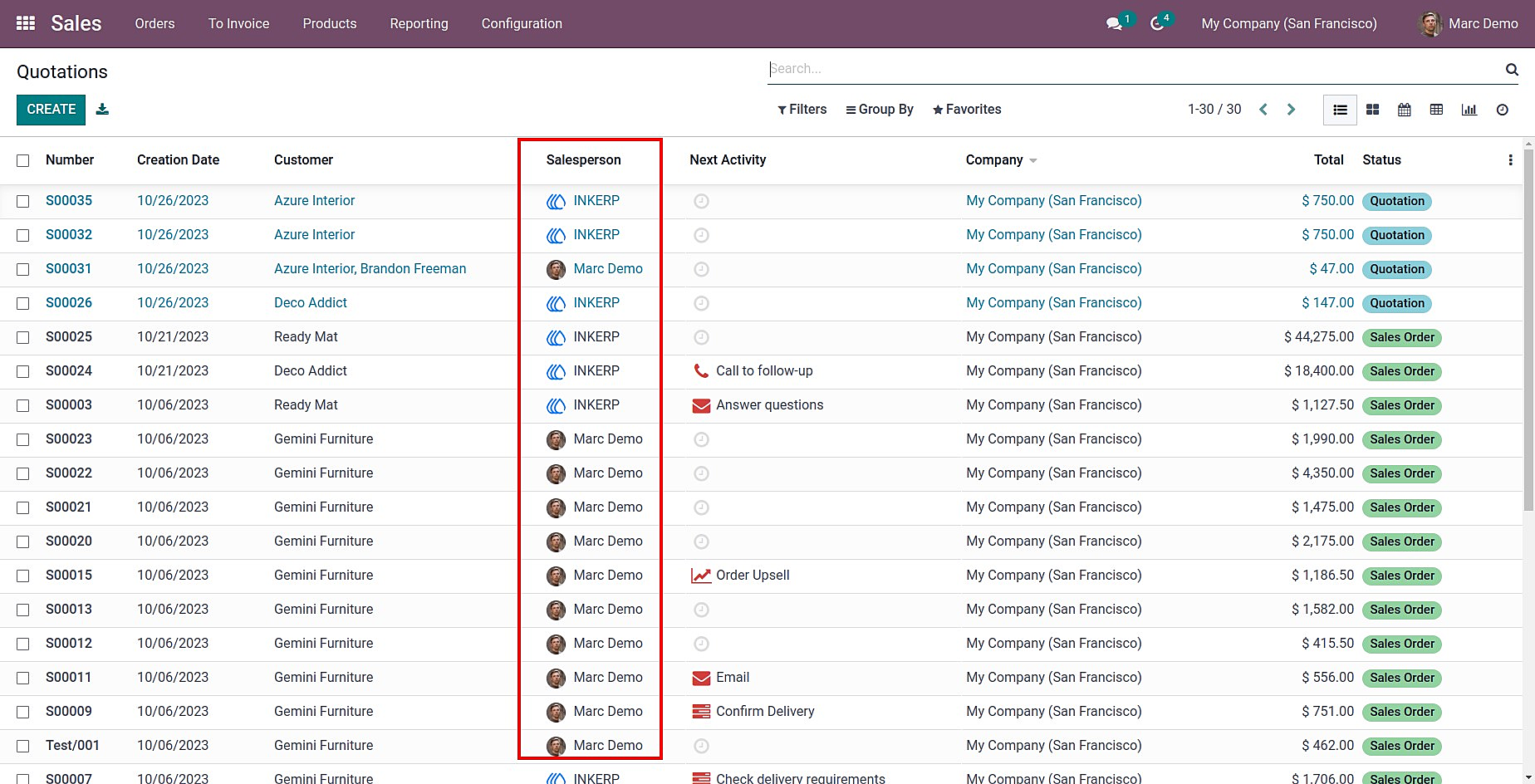The image size is (1535, 784).
Task: Open the company switcher My Company (San Francisco)
Action: coord(1289,23)
